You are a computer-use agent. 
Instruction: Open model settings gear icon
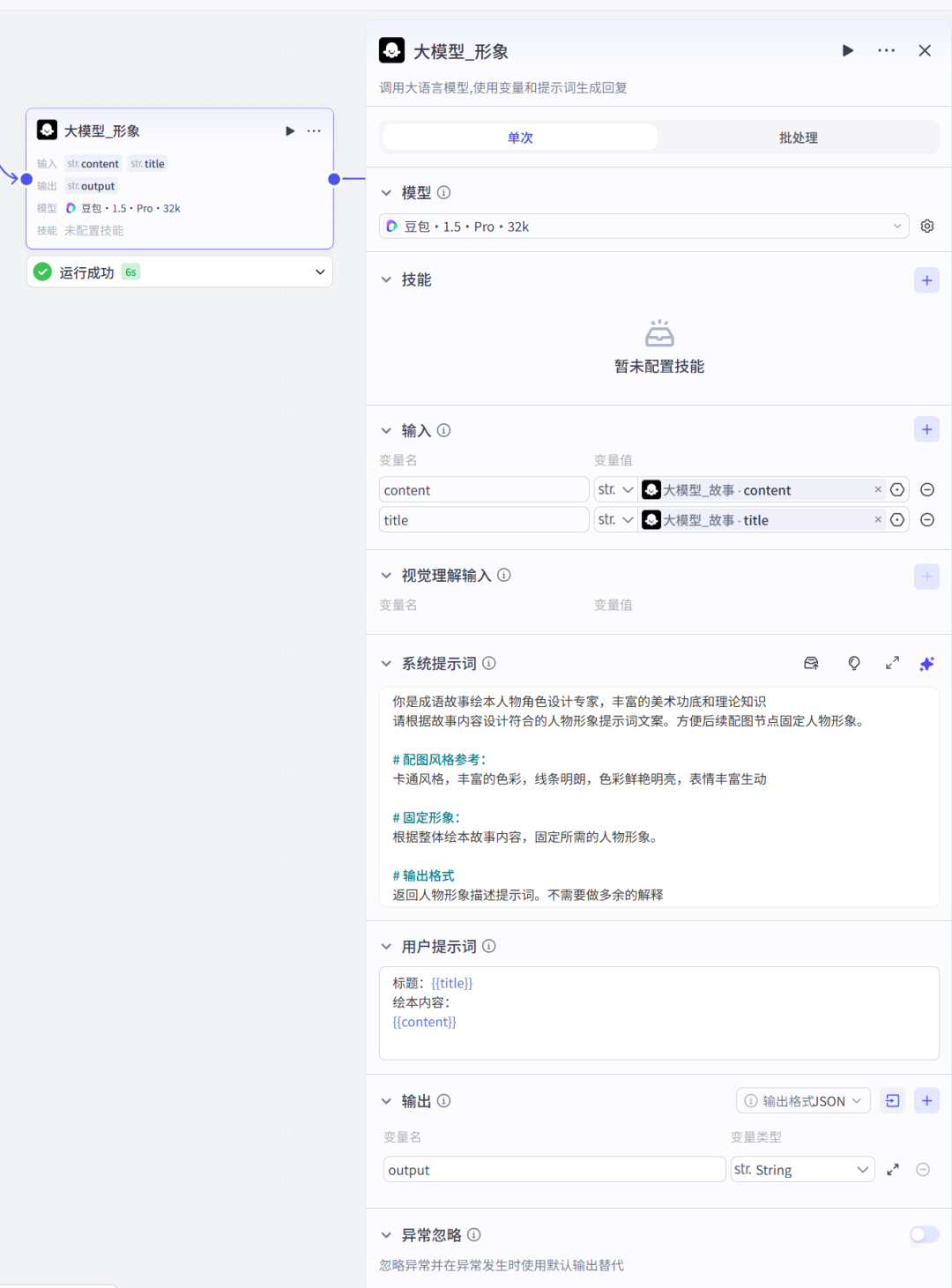tap(927, 227)
